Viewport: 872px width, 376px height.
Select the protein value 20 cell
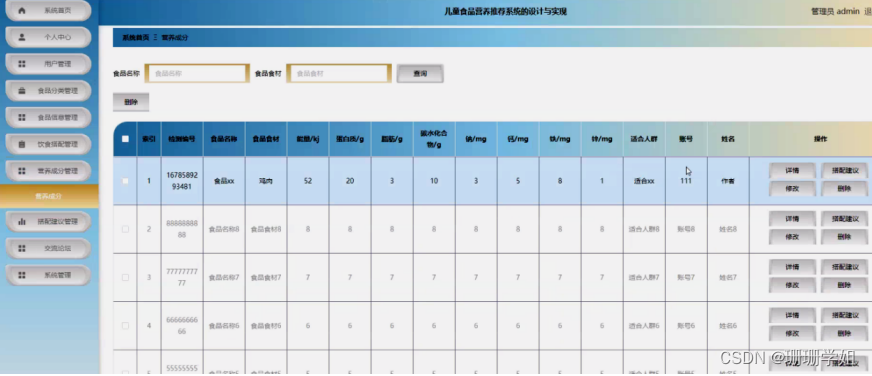pos(350,181)
